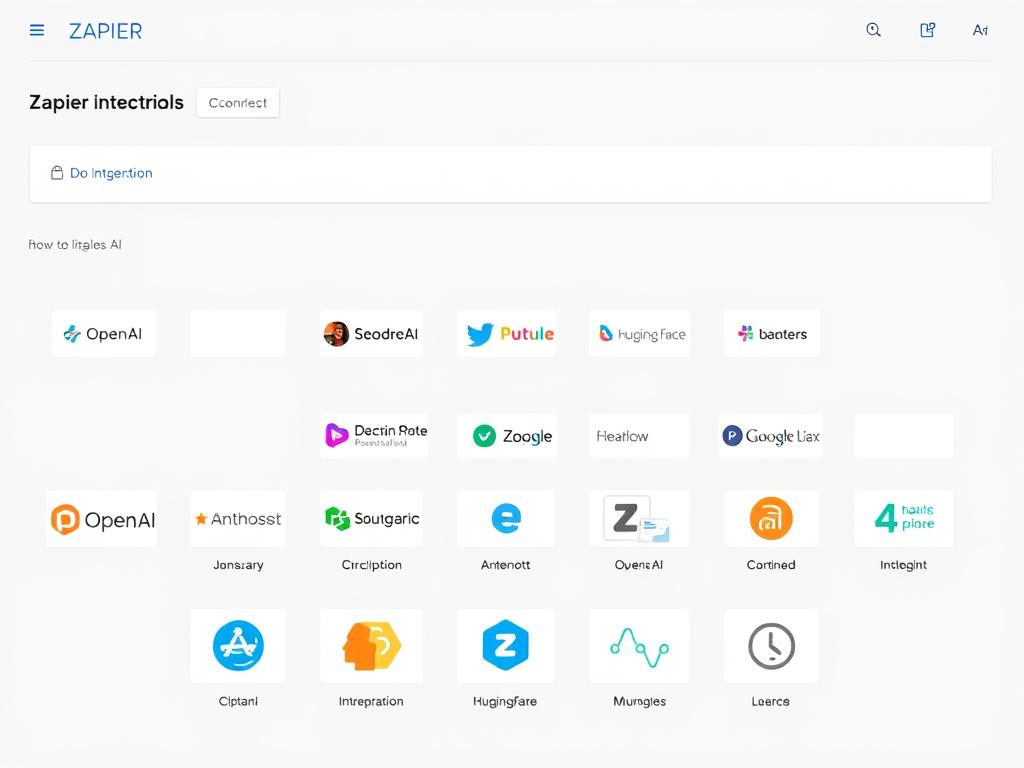
Task: Click the orange Cortined icon
Action: coord(771,518)
